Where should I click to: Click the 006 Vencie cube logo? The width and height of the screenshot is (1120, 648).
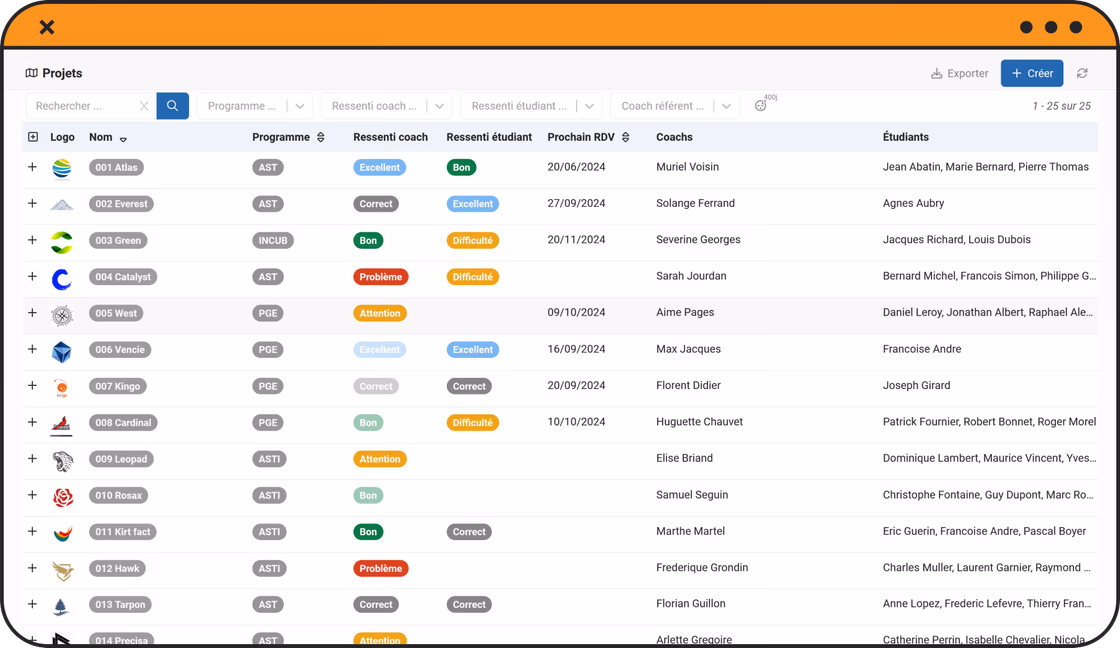click(62, 352)
